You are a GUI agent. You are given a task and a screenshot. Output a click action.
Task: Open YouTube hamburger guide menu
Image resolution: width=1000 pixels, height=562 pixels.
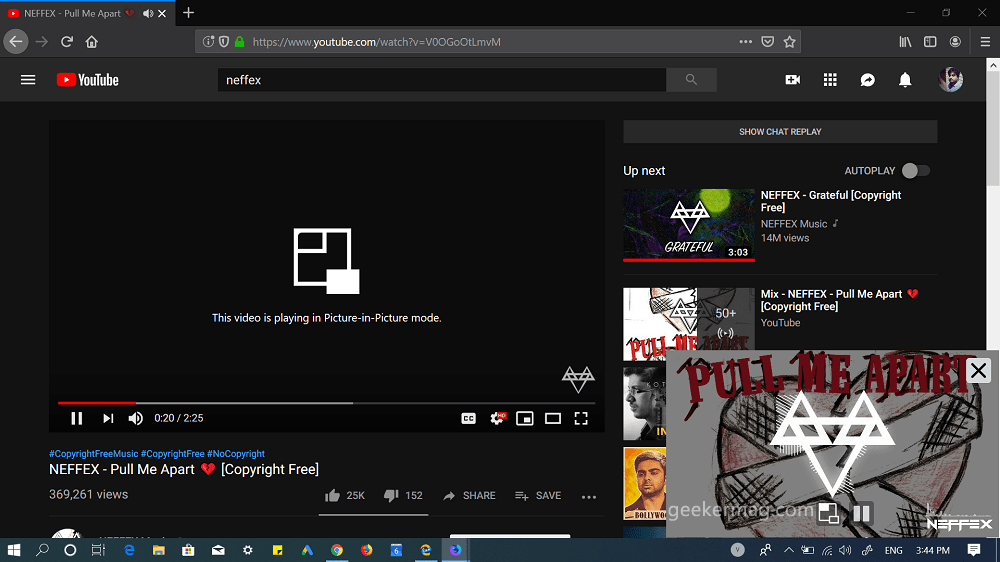(x=28, y=80)
